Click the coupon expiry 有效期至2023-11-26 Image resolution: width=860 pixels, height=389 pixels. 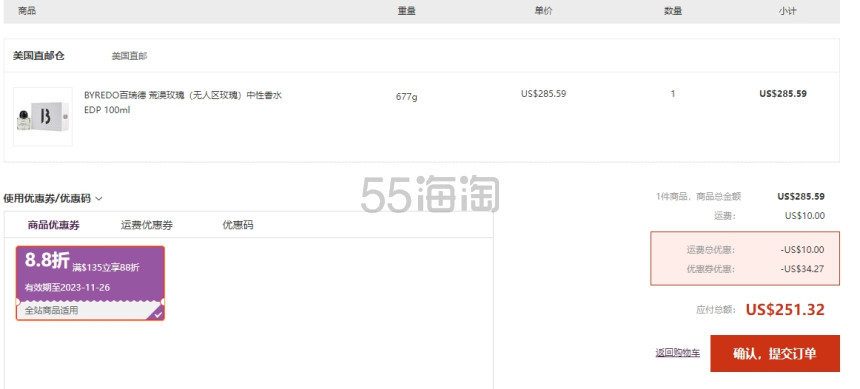coord(67,287)
